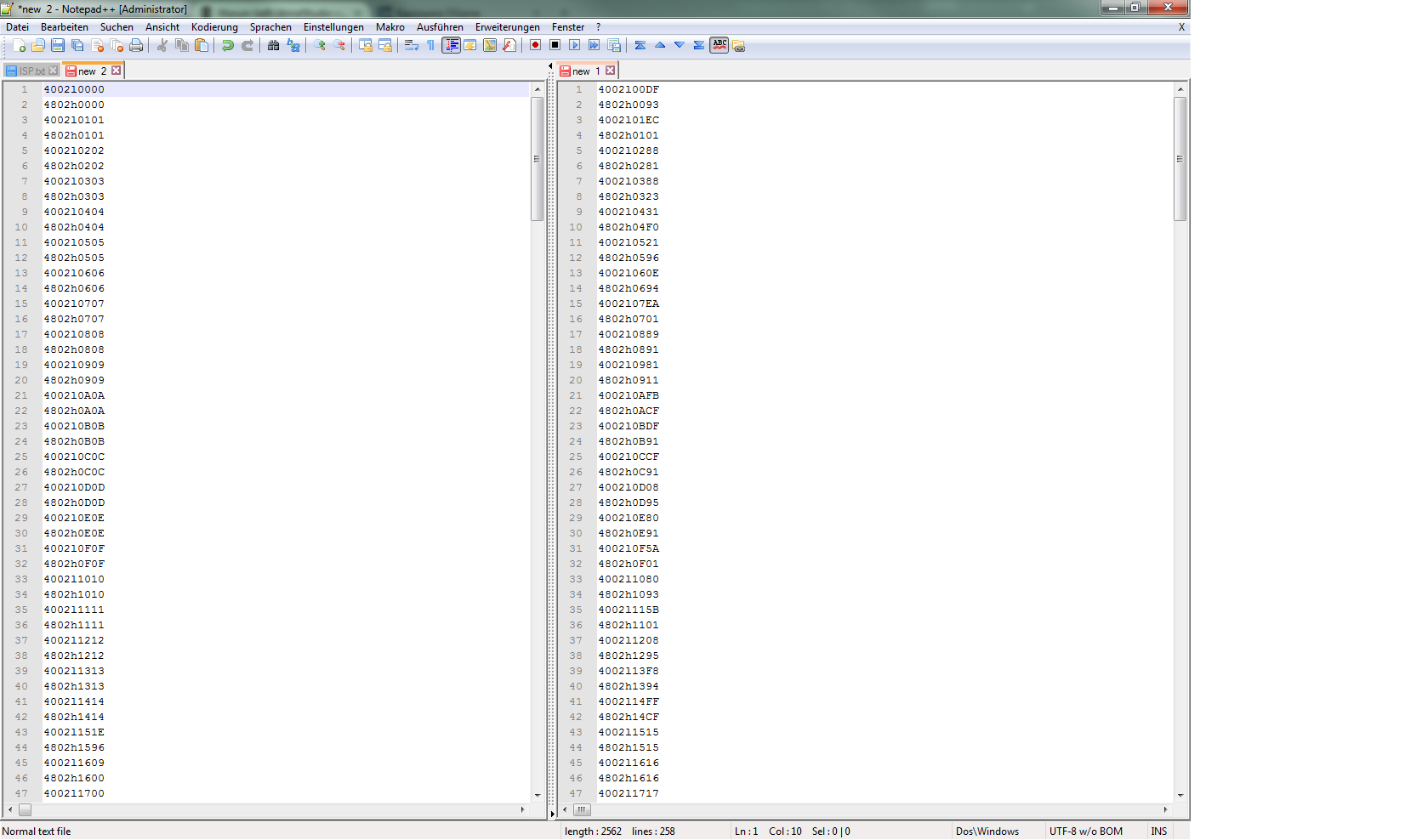Open the Sprachen menu
The image size is (1405, 840).
click(270, 27)
